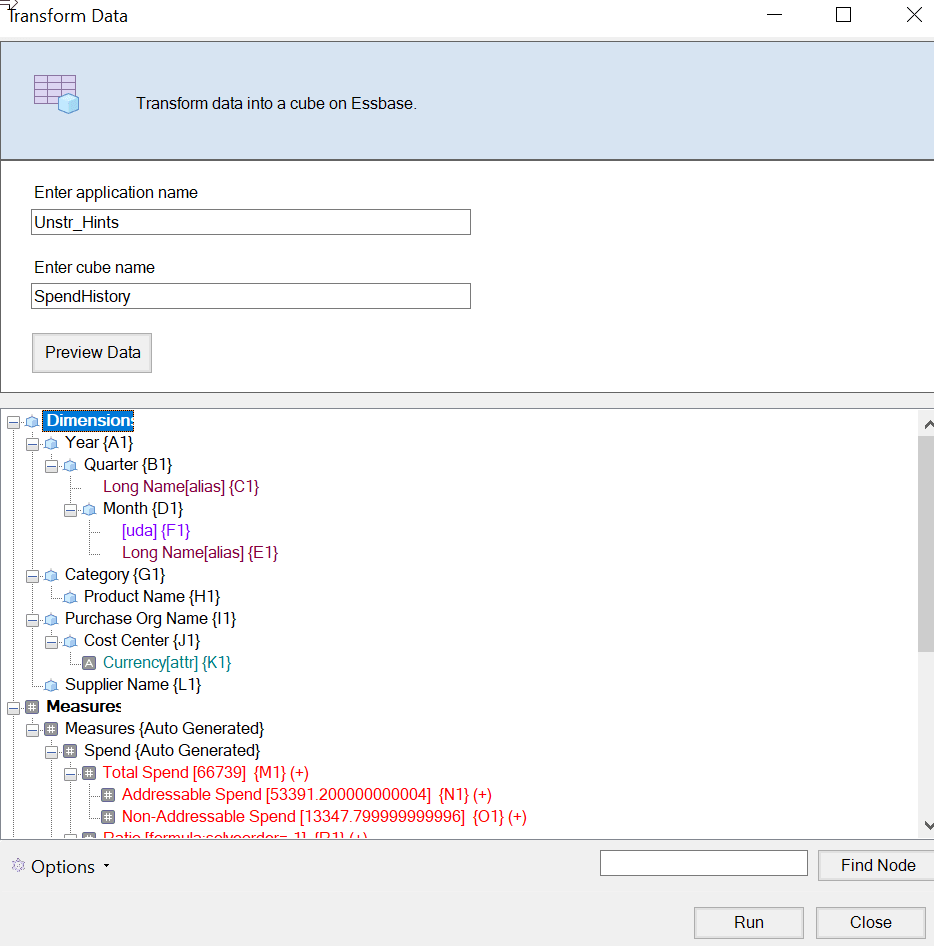Click the attribute icon next to Currency[attr]

coord(88,662)
